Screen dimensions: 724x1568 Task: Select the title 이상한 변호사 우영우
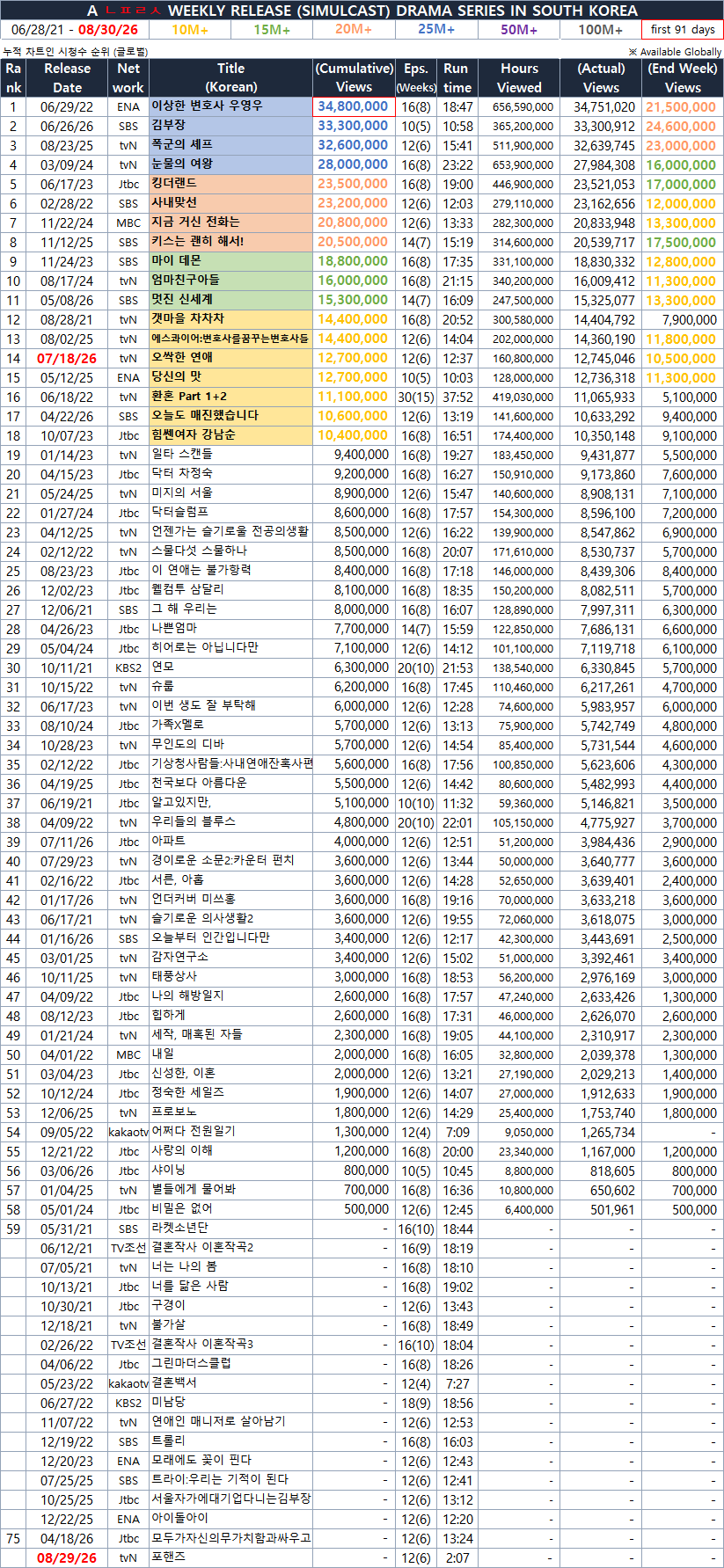pyautogui.click(x=207, y=106)
